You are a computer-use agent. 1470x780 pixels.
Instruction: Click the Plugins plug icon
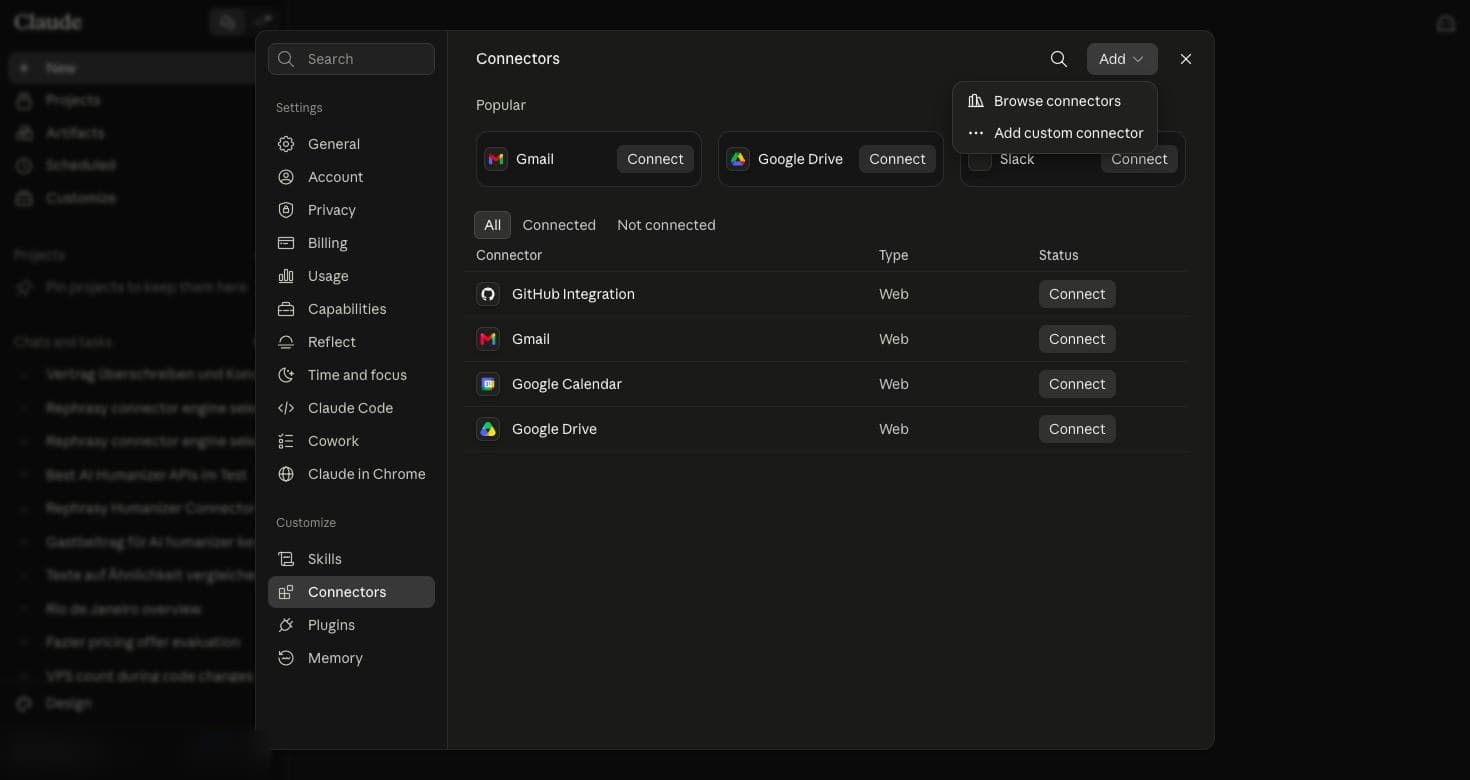tap(286, 625)
